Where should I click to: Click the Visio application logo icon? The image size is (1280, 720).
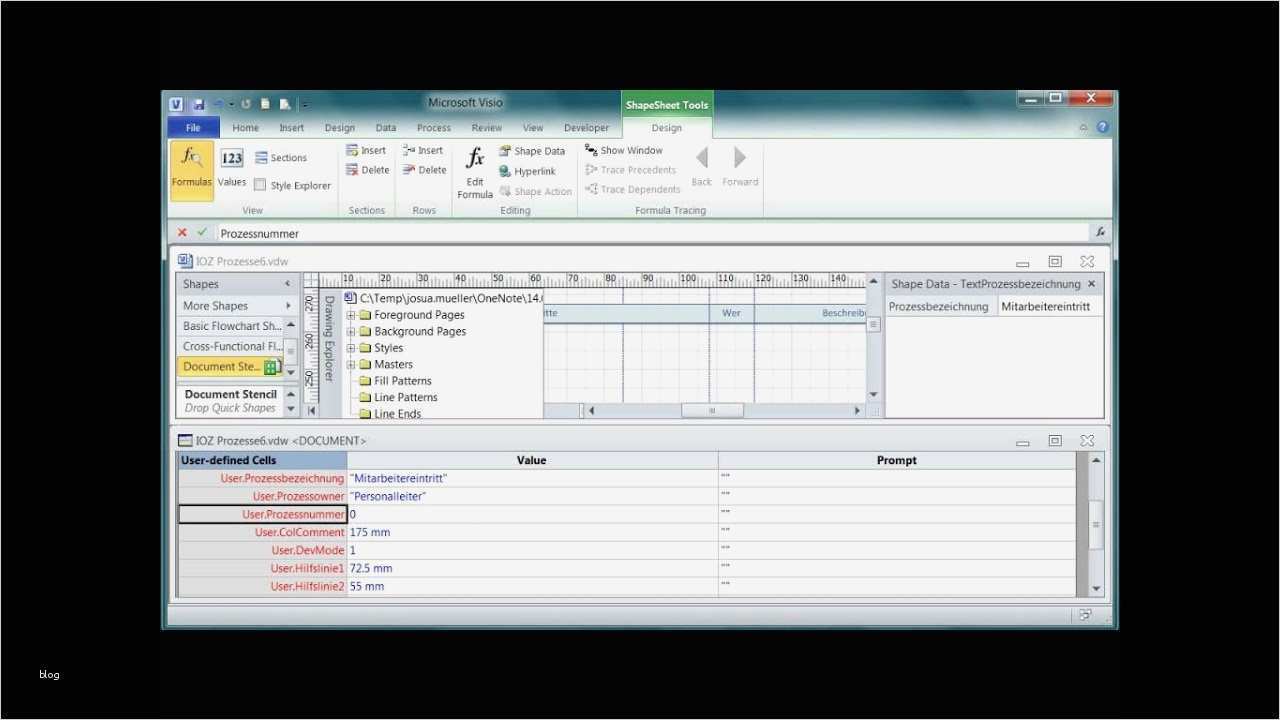click(176, 104)
